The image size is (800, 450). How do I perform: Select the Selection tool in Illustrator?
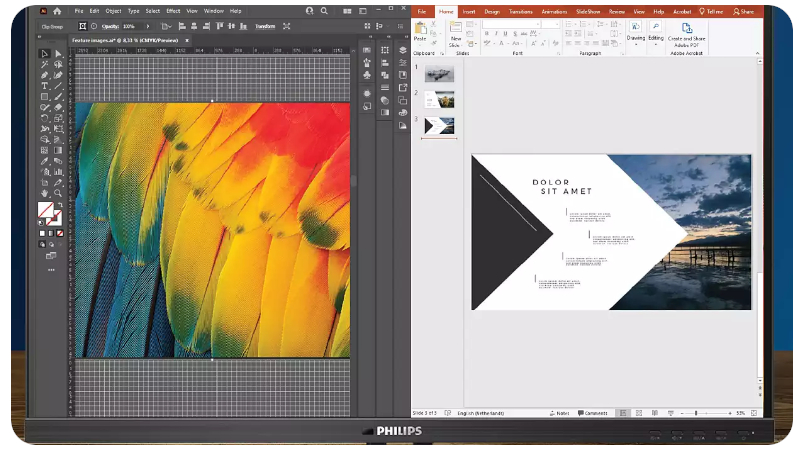click(x=45, y=54)
